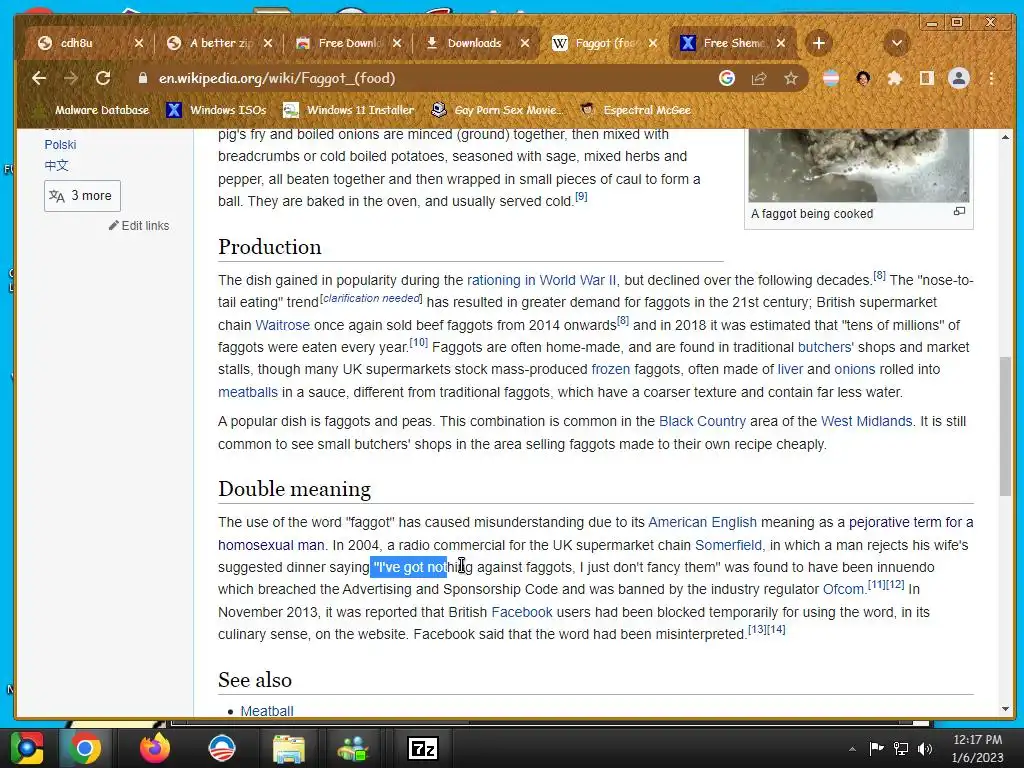
Task: Jump to citation [9]
Action: 581,196
